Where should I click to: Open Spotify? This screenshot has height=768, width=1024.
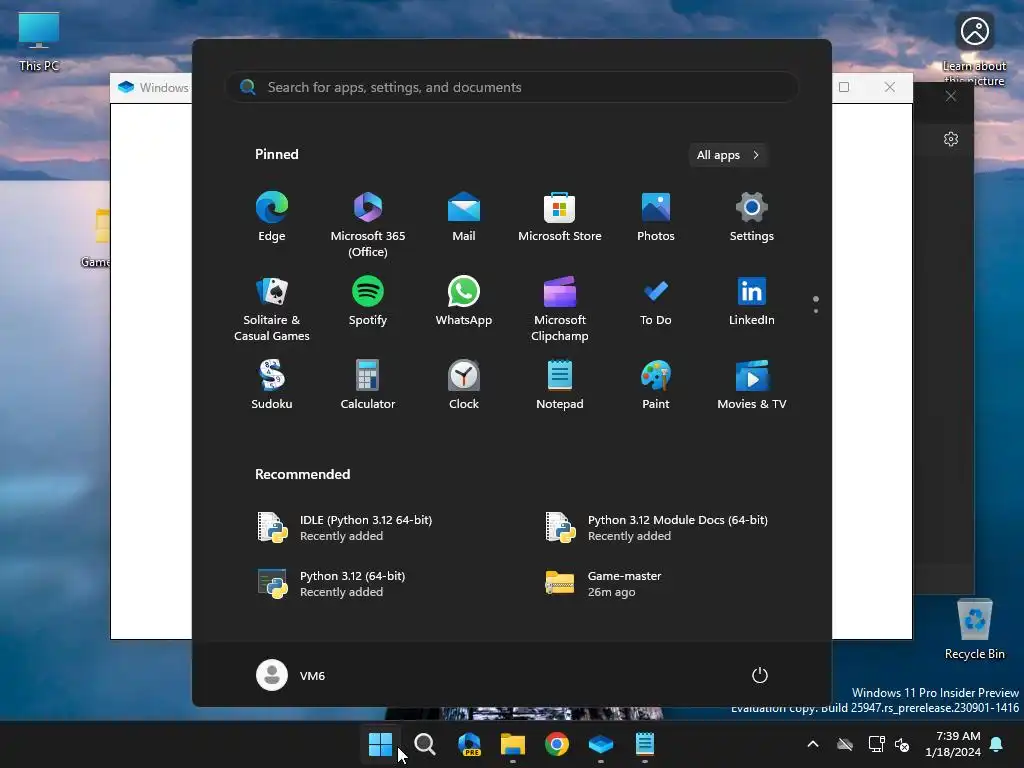(x=368, y=301)
